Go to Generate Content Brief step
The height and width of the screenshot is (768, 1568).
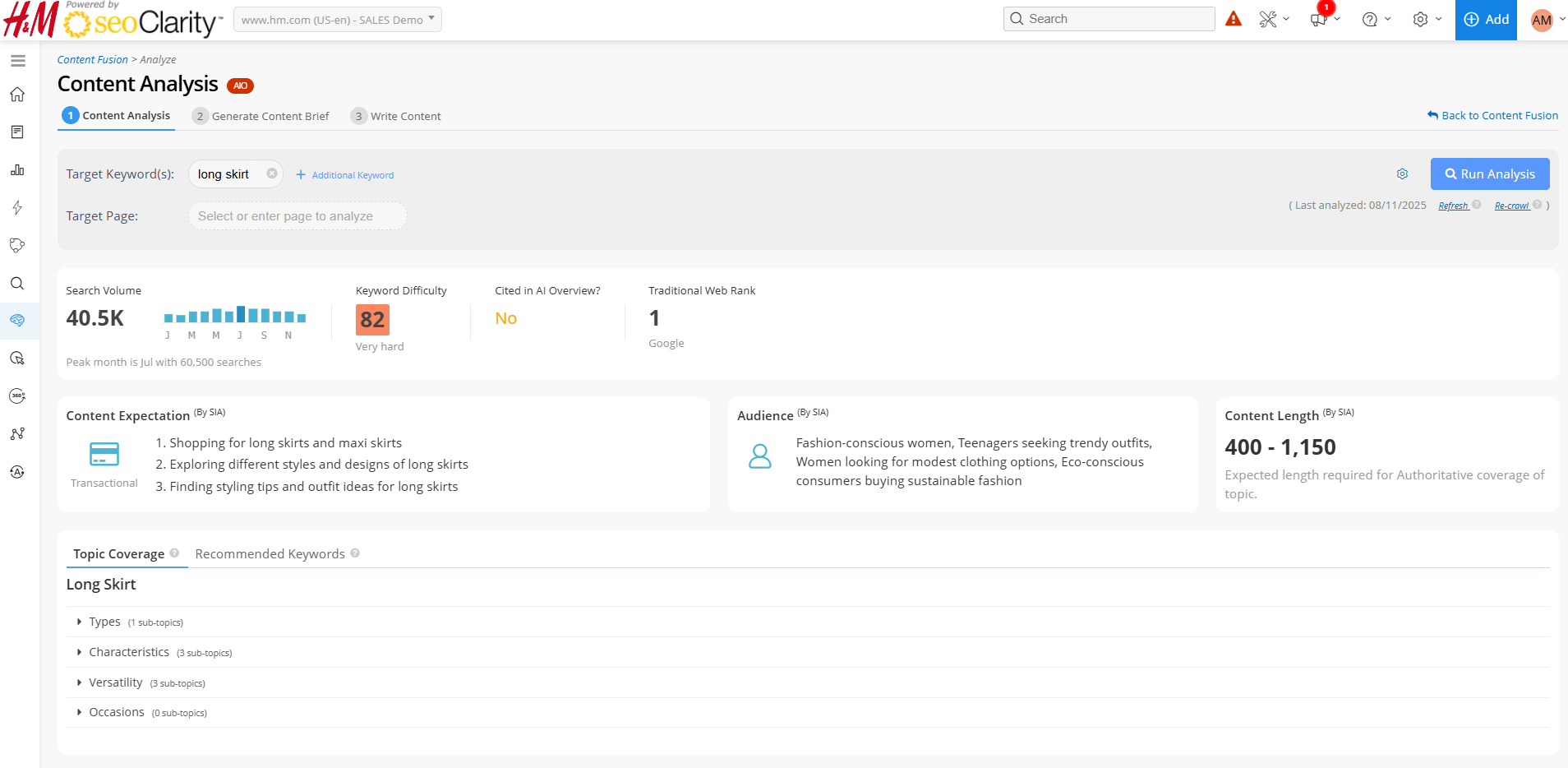[270, 116]
